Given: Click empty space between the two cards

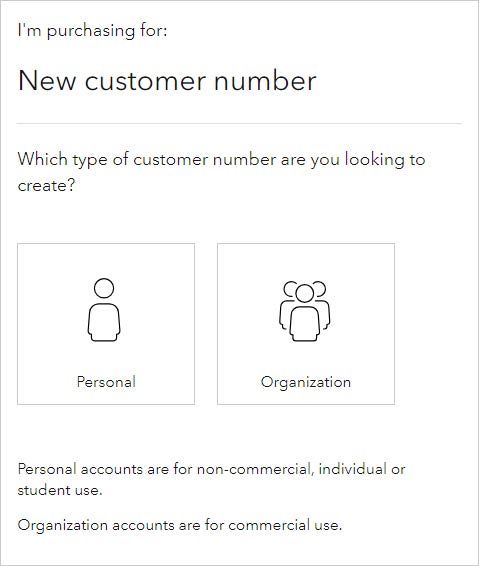Looking at the screenshot, I should (x=206, y=324).
